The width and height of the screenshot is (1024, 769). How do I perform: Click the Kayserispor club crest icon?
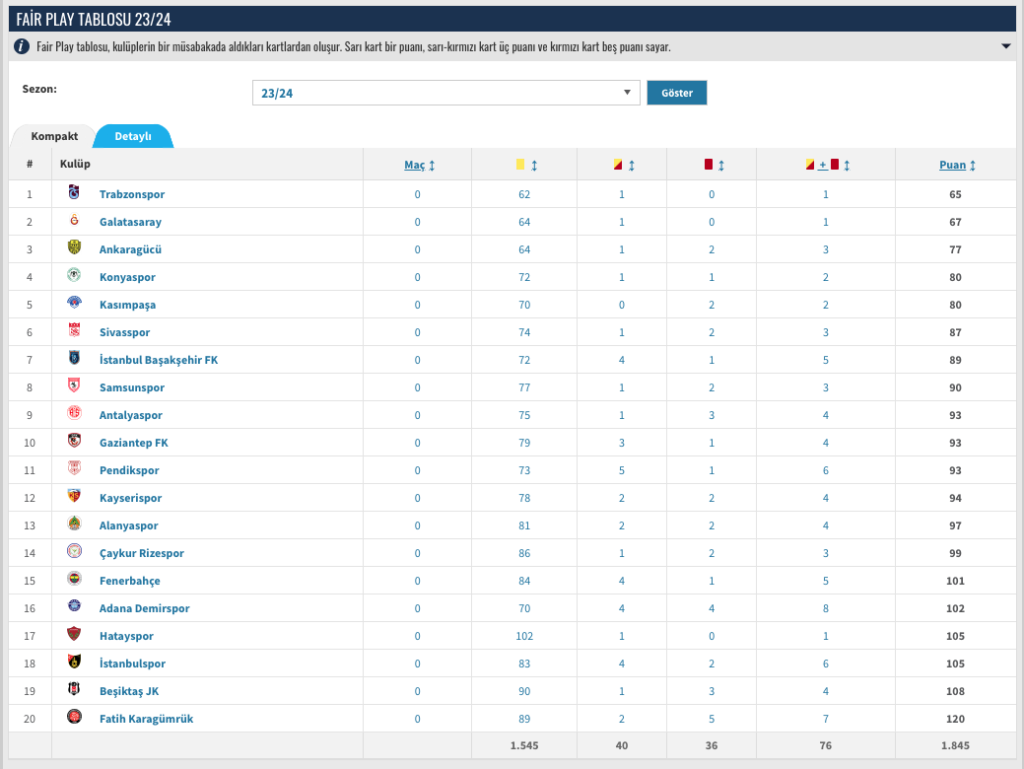pyautogui.click(x=74, y=495)
